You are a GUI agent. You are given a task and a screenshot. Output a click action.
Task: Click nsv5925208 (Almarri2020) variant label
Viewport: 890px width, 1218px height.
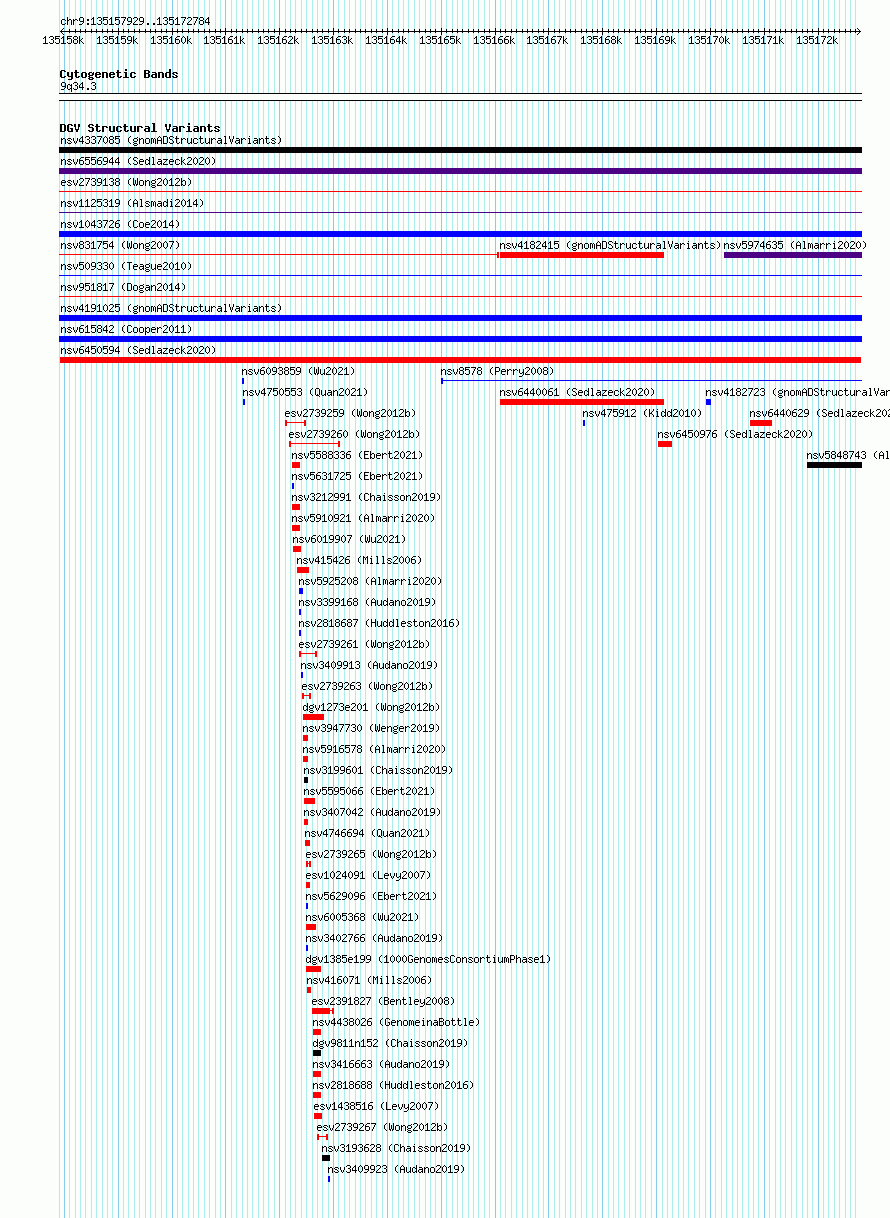tap(370, 581)
